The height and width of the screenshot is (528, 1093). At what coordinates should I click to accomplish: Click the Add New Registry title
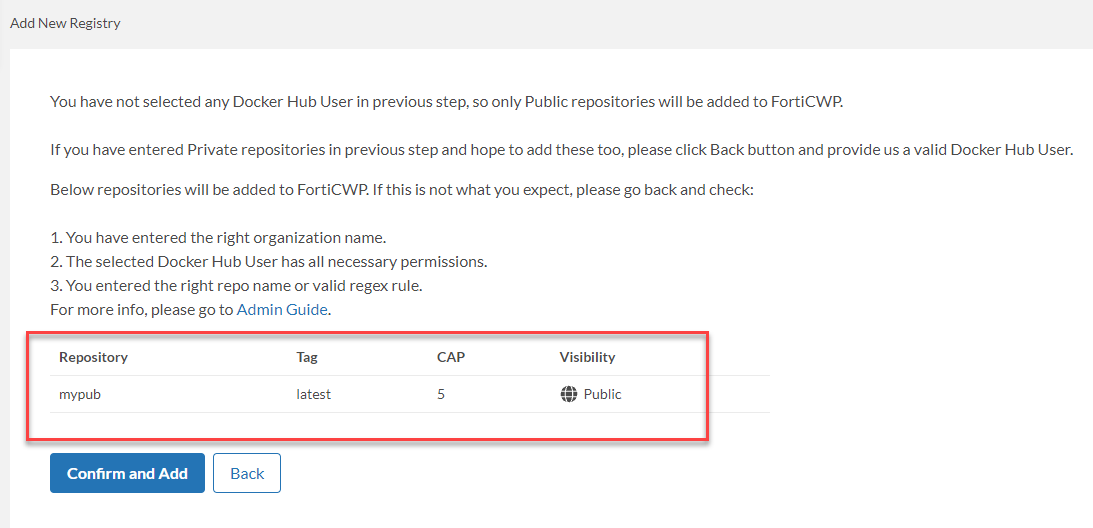[65, 23]
